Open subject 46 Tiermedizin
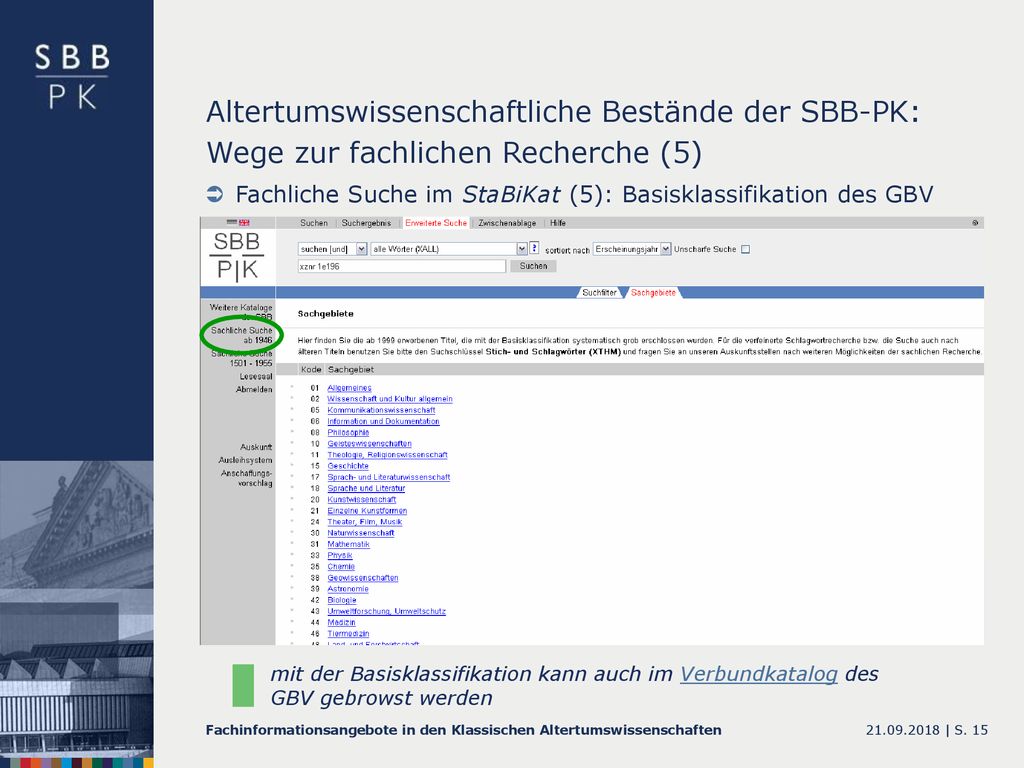The width and height of the screenshot is (1024, 768). tap(348, 633)
